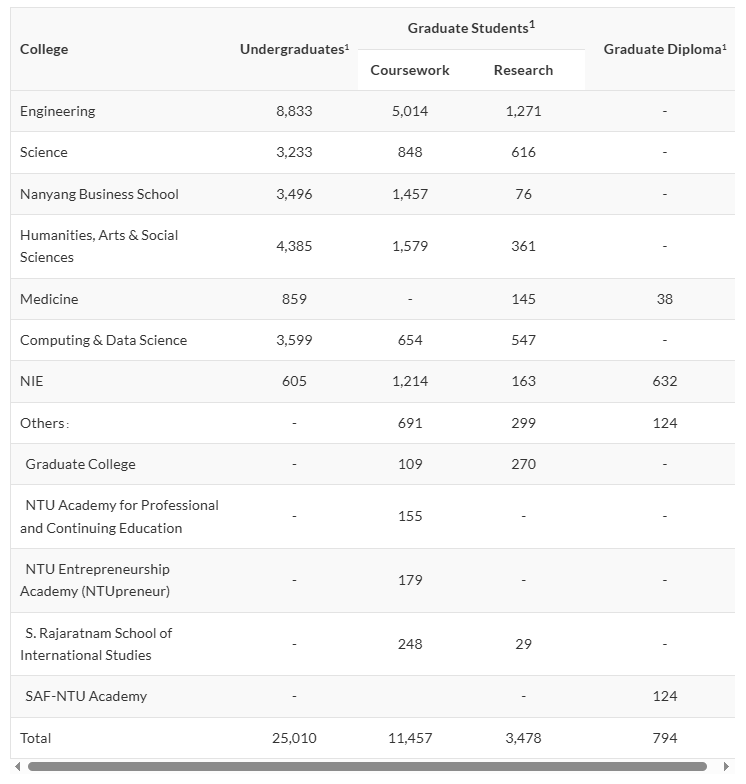Select the Research sub-header

pos(523,70)
